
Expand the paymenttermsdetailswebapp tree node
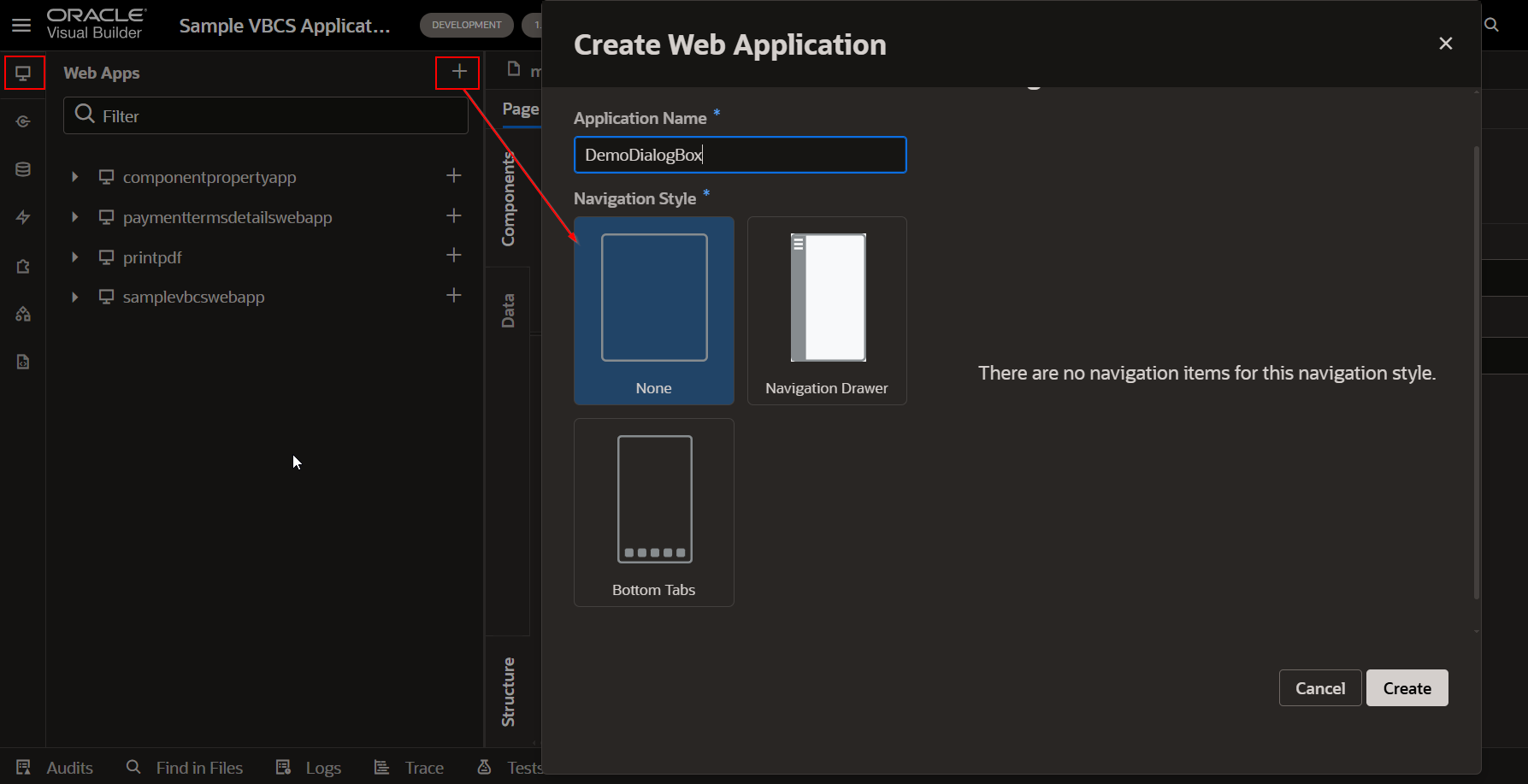tap(75, 217)
